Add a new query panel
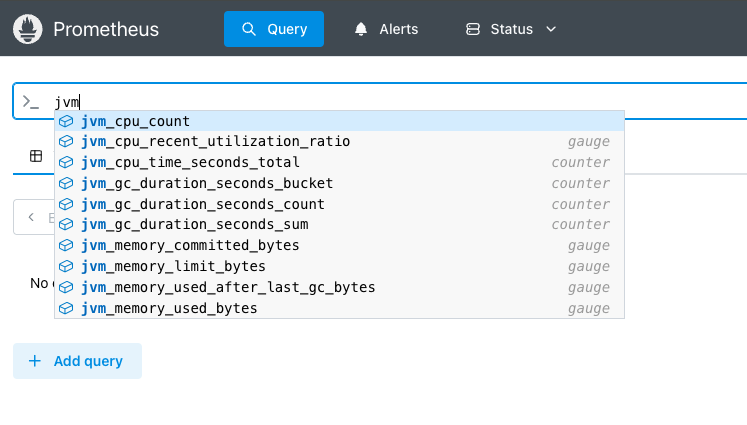Screen dimensions: 747x425 pos(77,361)
